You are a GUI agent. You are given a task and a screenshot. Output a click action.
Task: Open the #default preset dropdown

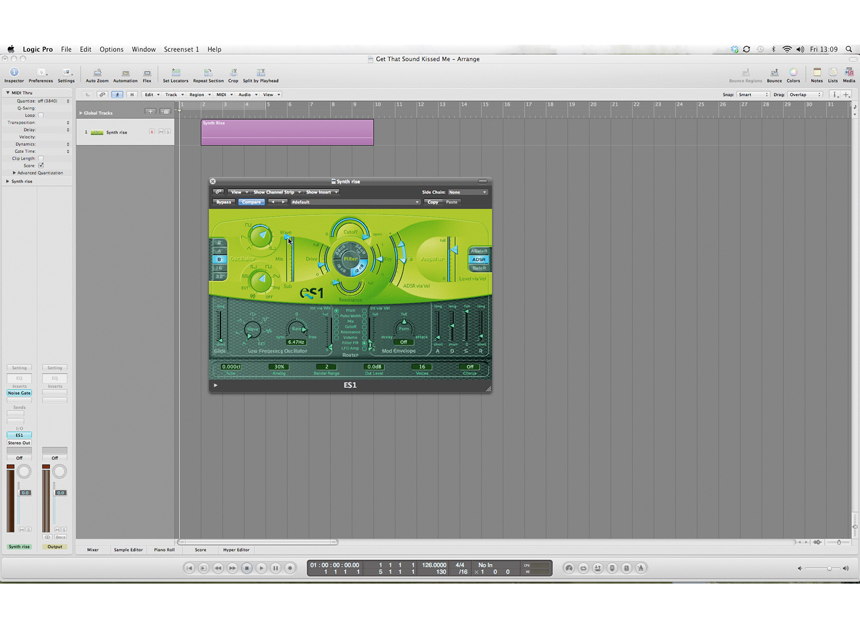point(355,202)
